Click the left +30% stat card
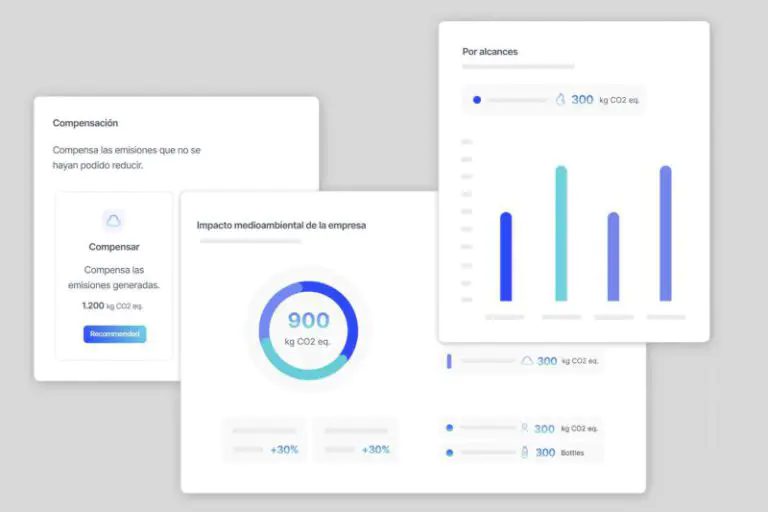 (266, 441)
